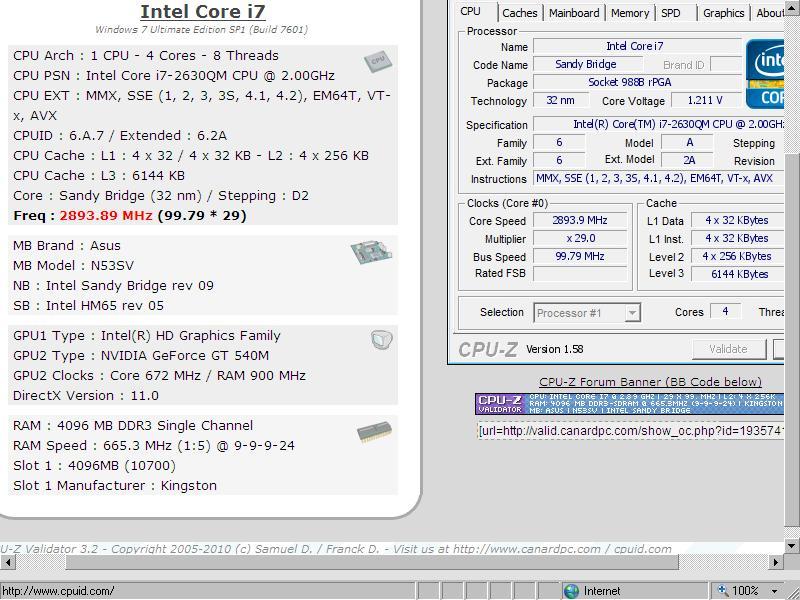Click the Ext. Model 2A field
Image resolution: width=800 pixels, height=600 pixels.
click(x=689, y=160)
